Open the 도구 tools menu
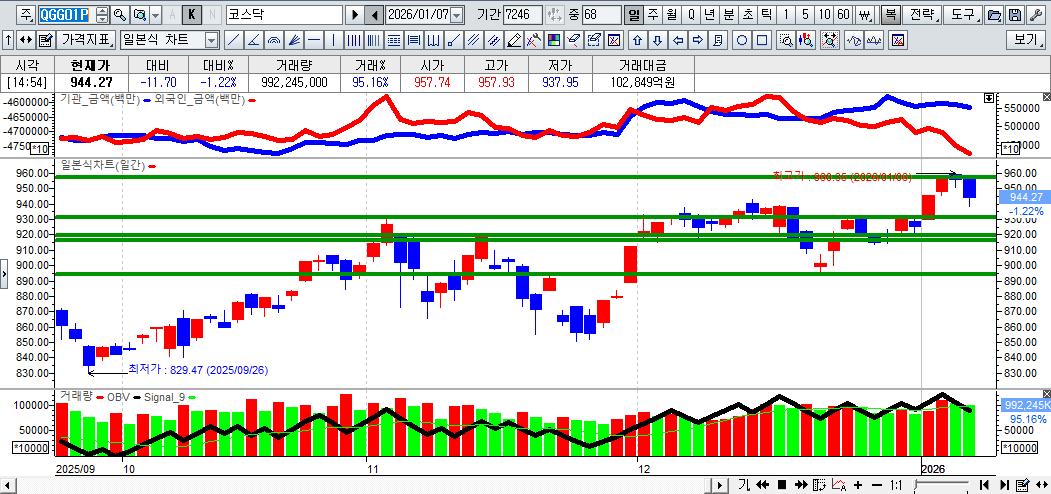This screenshot has height=494, width=1051. (962, 15)
